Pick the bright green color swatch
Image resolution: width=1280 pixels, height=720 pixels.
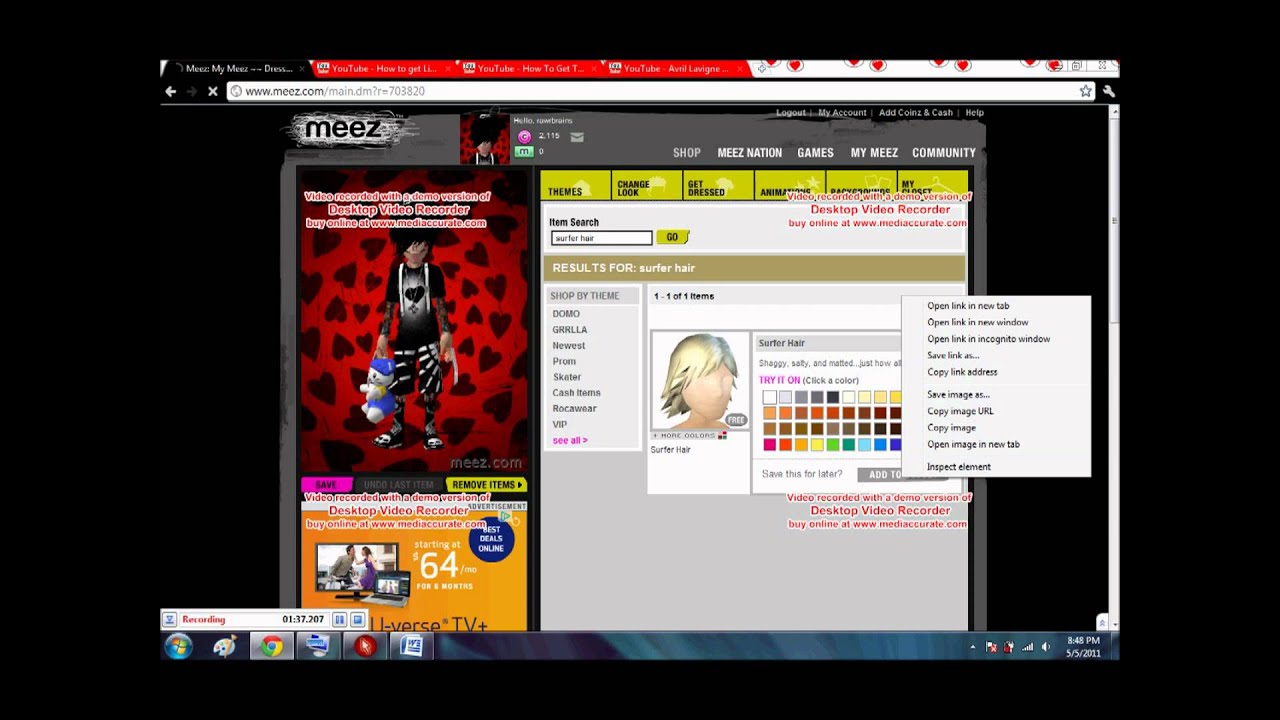click(x=833, y=445)
